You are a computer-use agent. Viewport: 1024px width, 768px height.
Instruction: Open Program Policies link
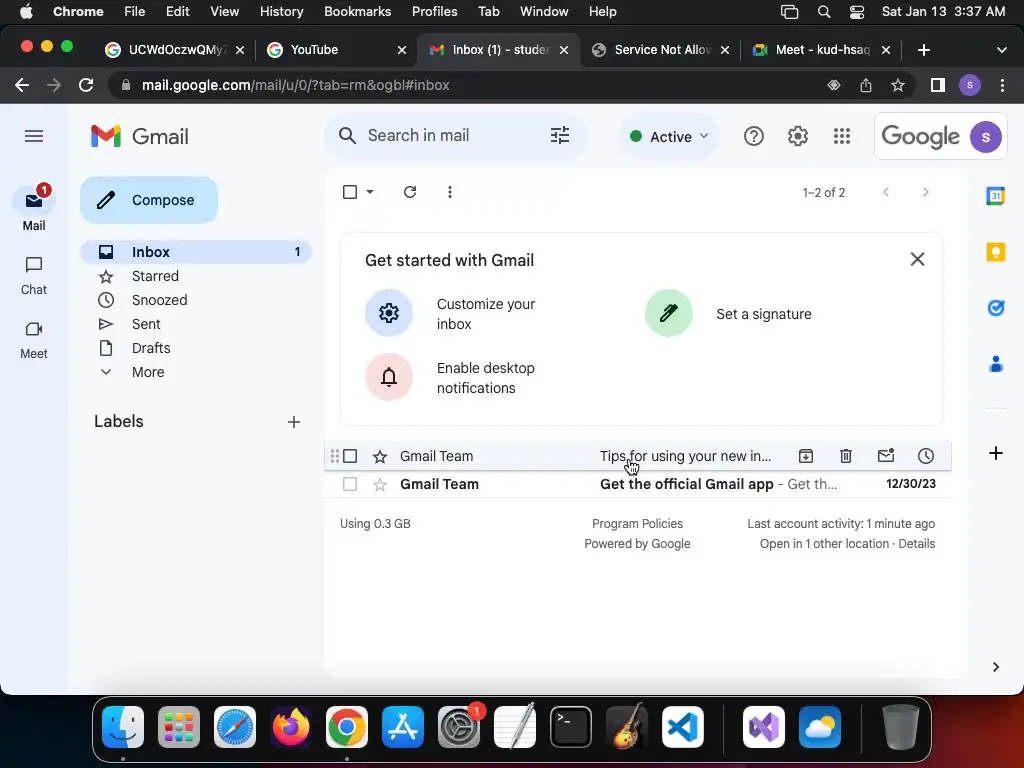coord(637,523)
